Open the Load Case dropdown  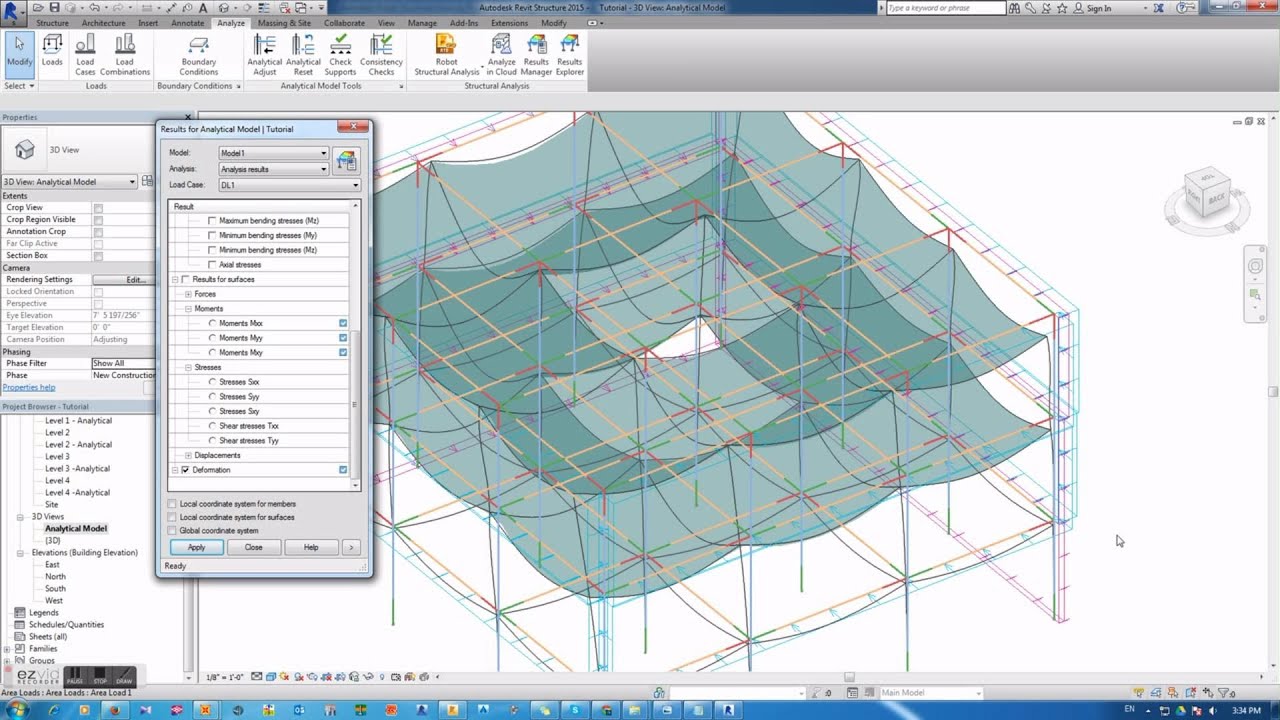tap(356, 185)
